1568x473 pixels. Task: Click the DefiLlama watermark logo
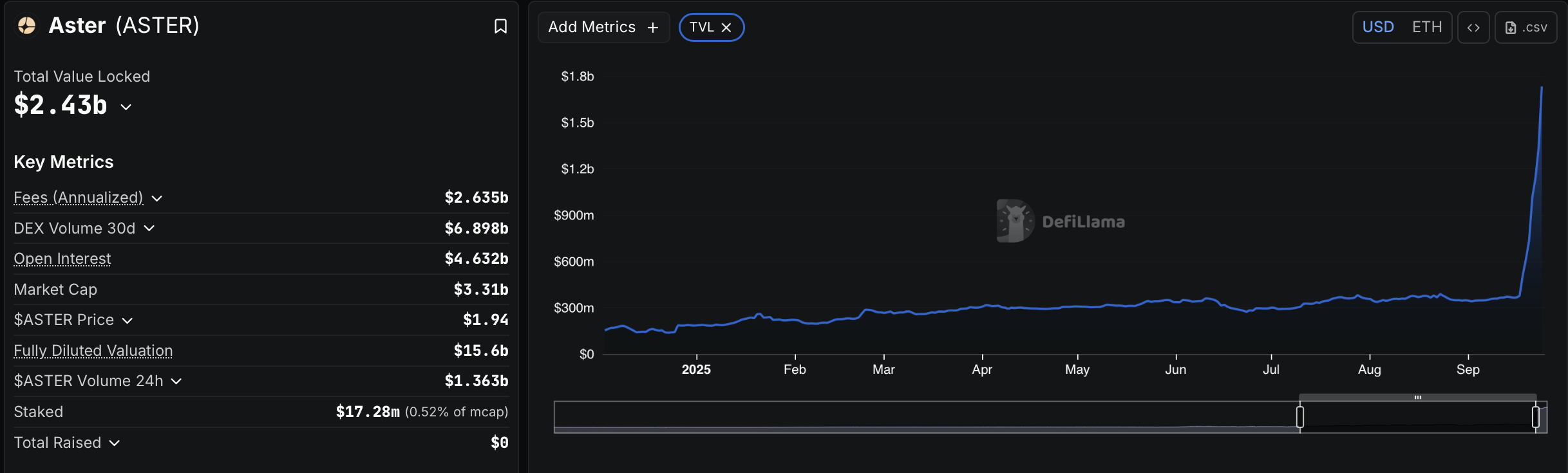pyautogui.click(x=1015, y=221)
